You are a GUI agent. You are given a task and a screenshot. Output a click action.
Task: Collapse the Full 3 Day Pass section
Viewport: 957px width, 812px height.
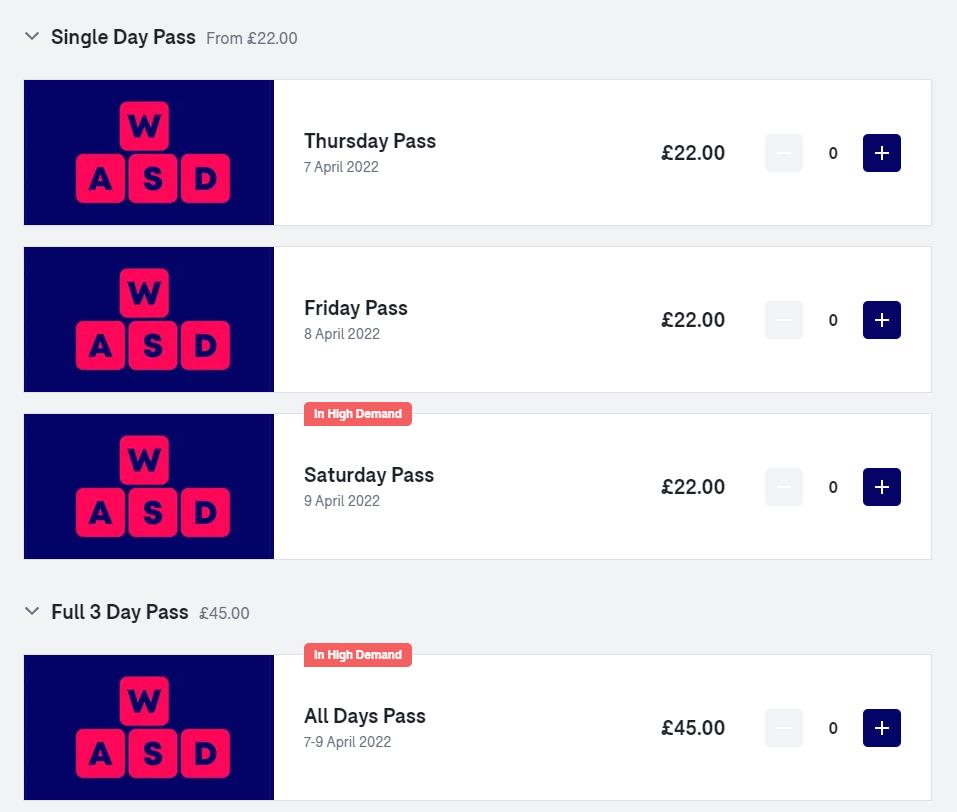pos(32,611)
